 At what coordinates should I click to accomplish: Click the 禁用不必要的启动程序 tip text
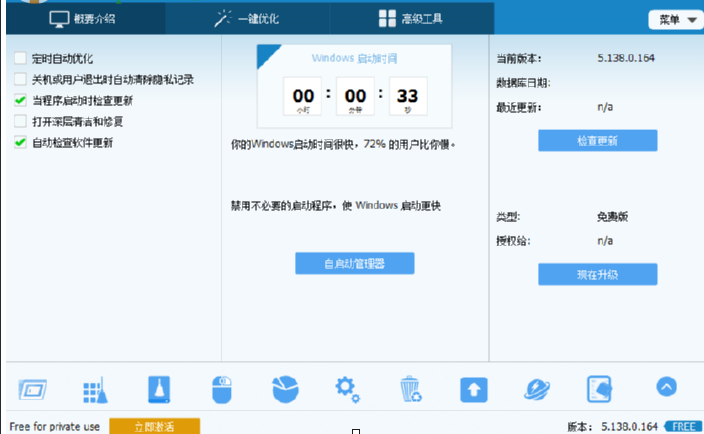[x=336, y=206]
